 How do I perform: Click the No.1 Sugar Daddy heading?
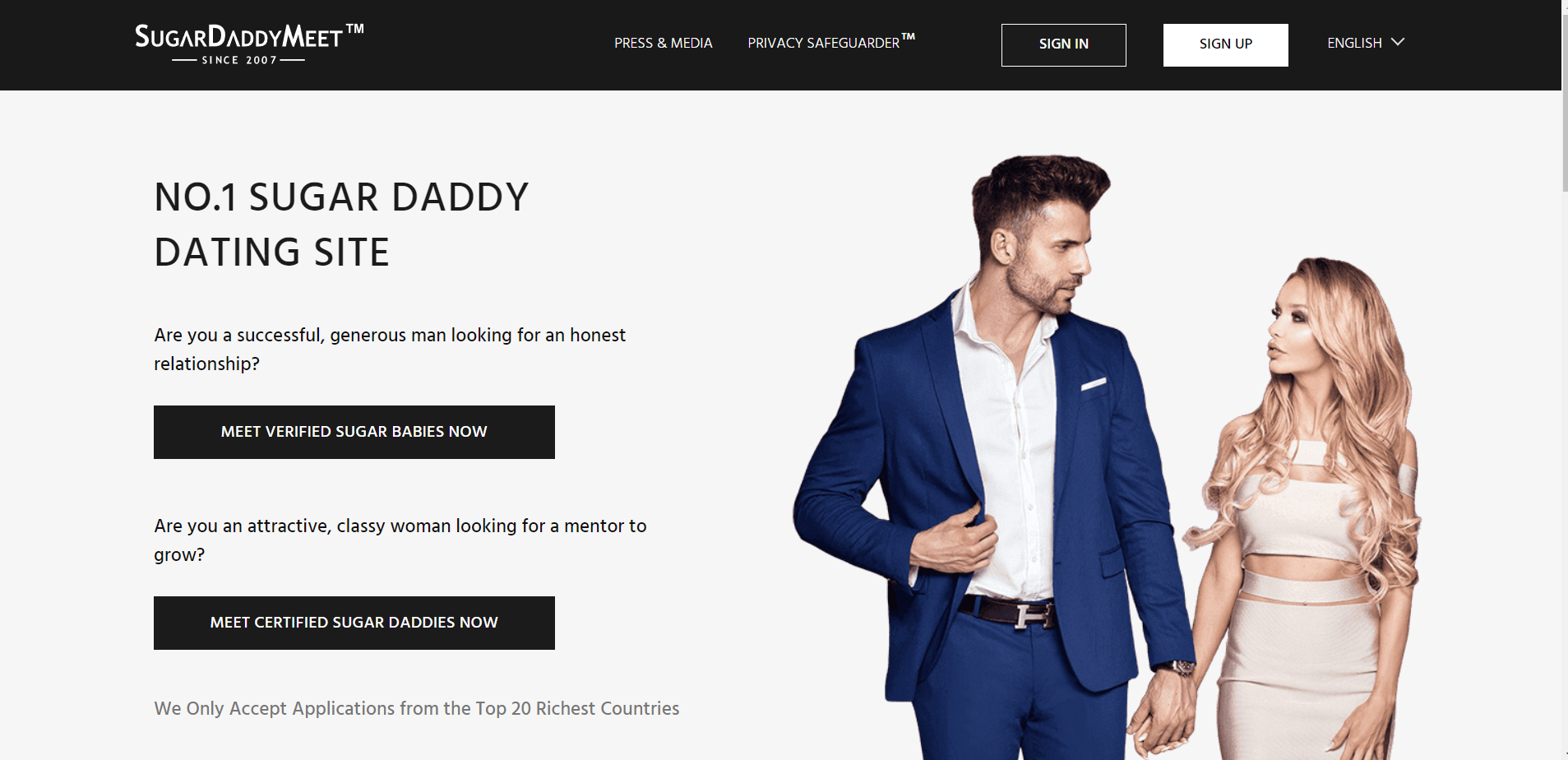341,224
